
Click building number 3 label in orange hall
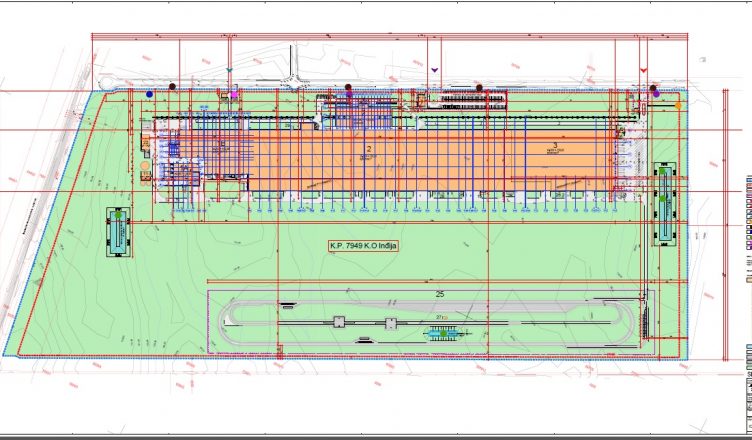point(553,145)
